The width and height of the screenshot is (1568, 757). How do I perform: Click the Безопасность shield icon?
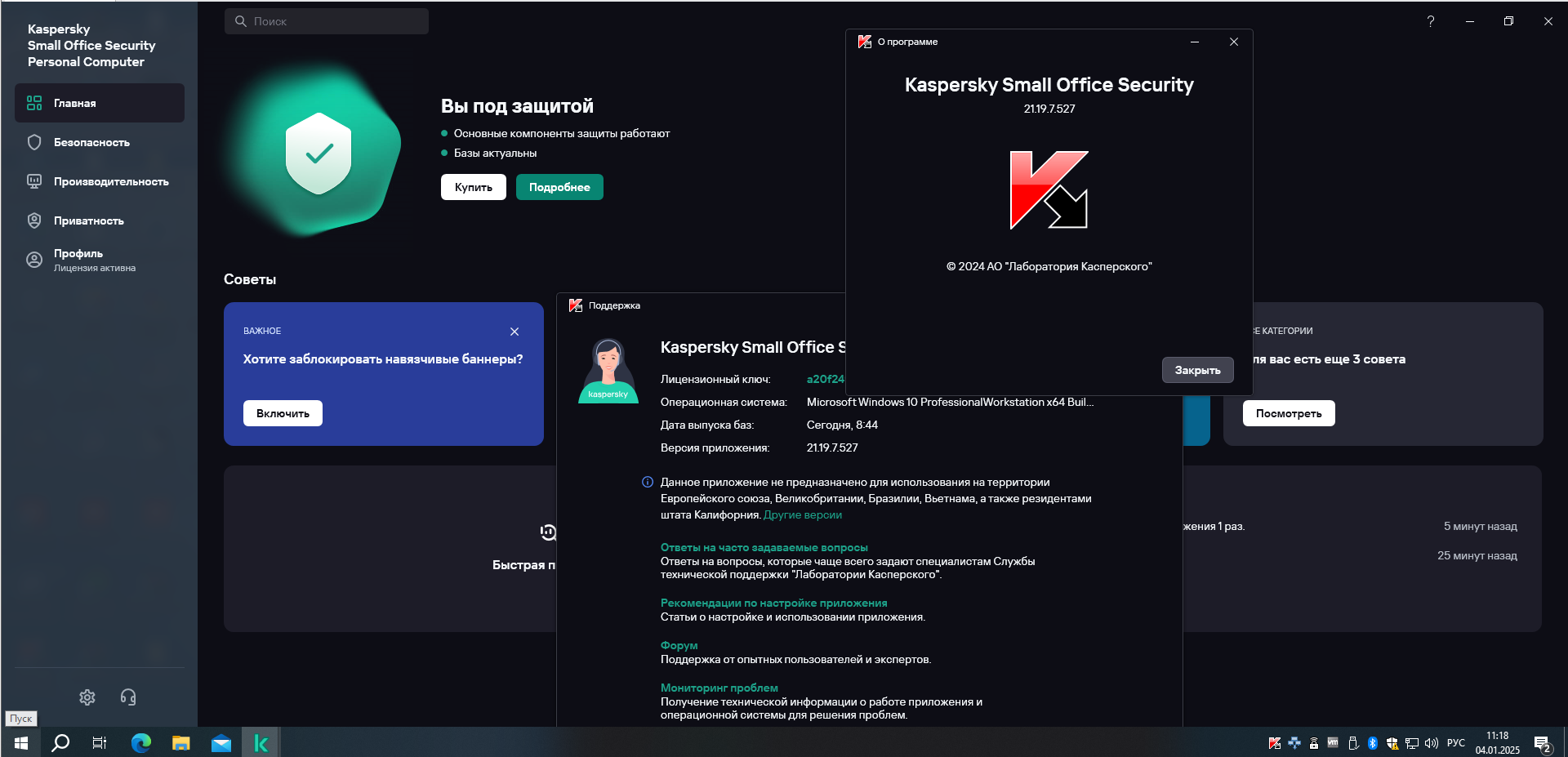34,142
